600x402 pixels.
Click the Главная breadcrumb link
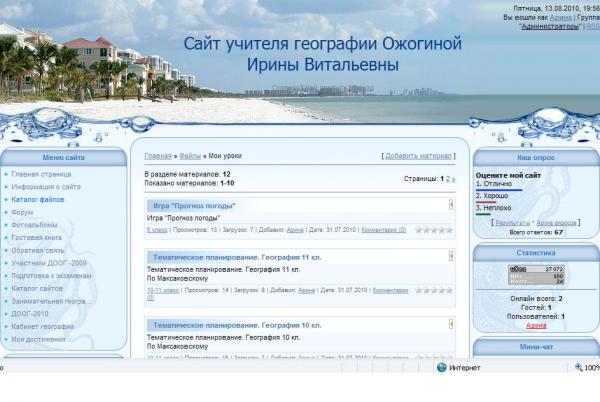[x=158, y=156]
